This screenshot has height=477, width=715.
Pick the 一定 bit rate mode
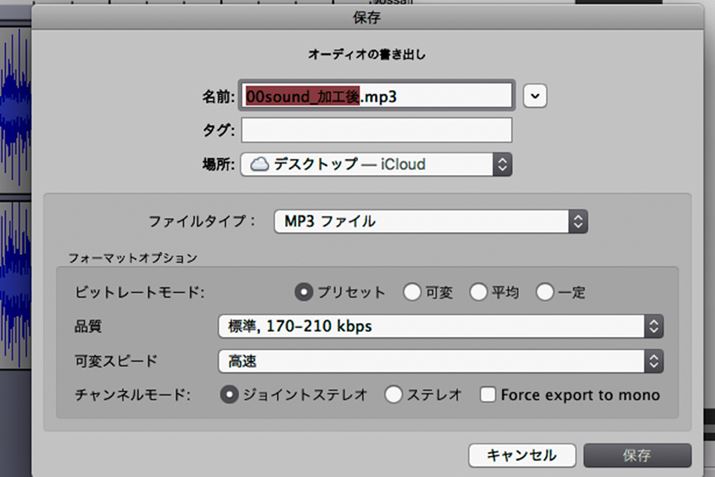pos(545,293)
